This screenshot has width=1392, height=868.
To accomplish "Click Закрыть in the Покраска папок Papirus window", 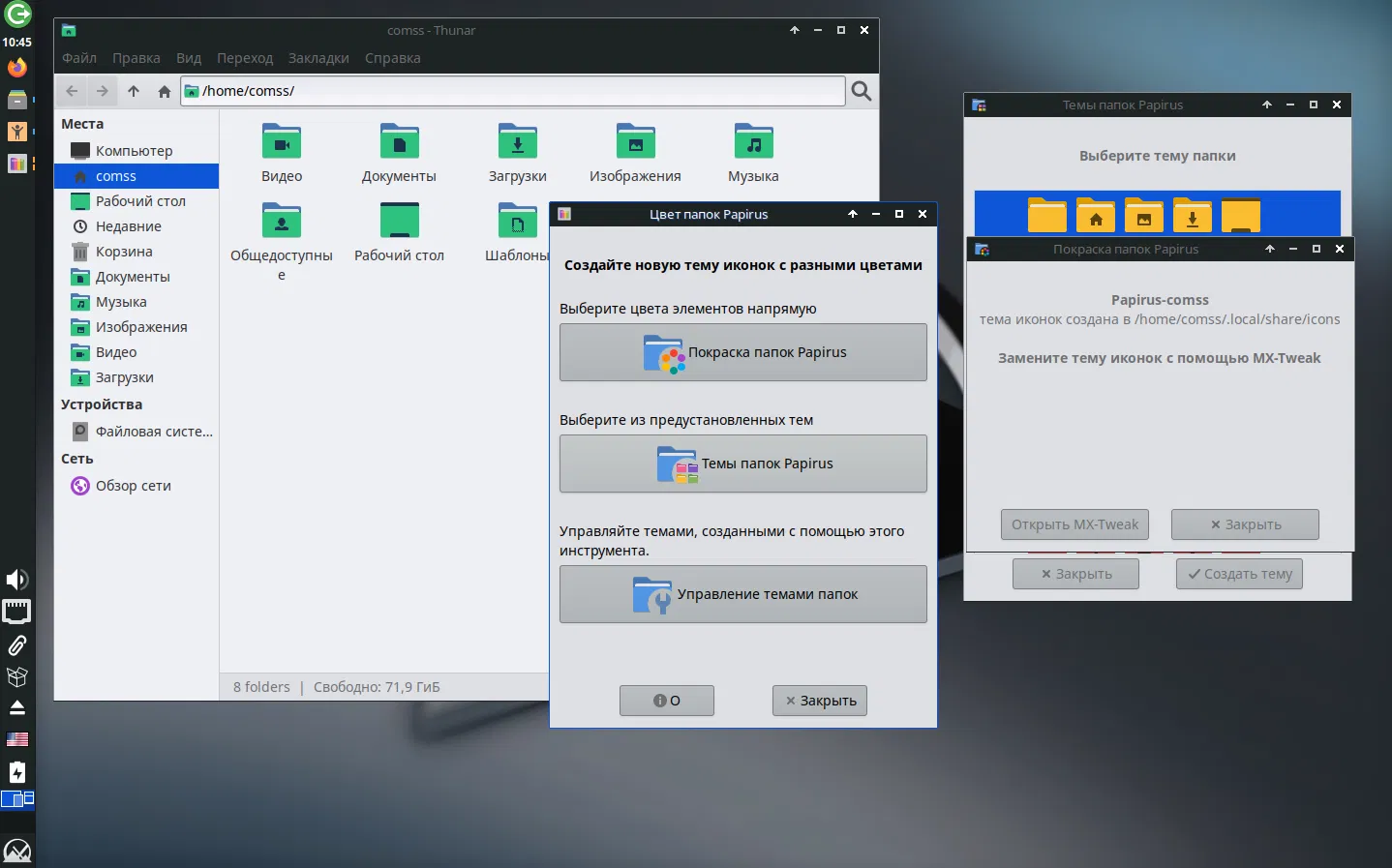I will click(1245, 524).
